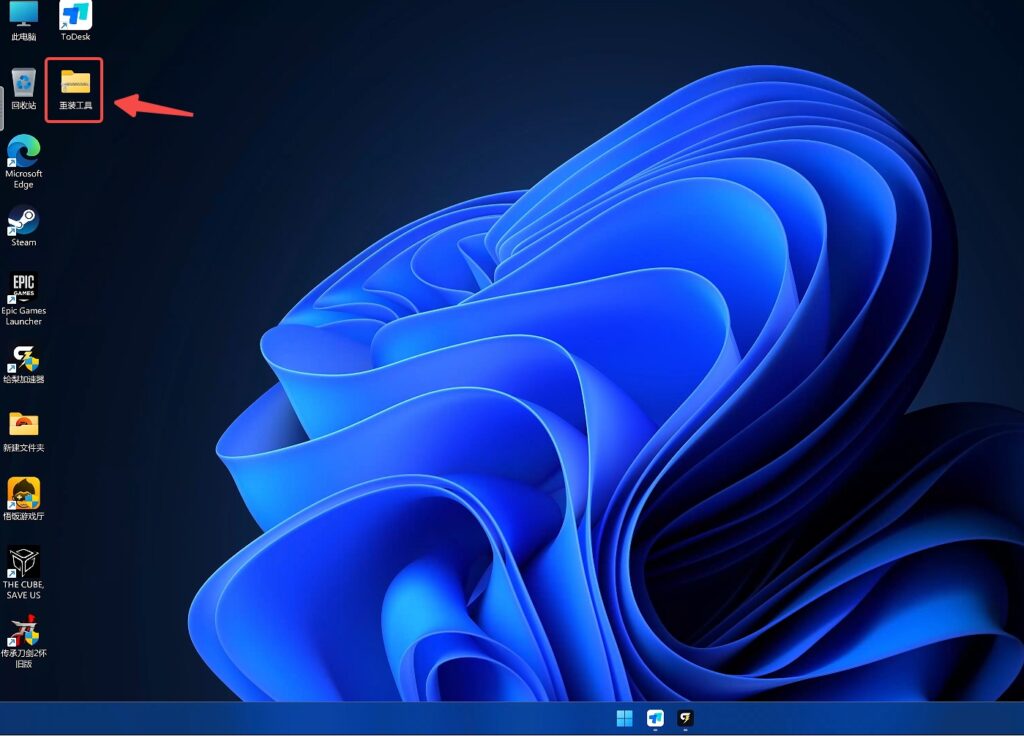Click empty taskbar area left of Start
This screenshot has height=736, width=1024.
300,718
